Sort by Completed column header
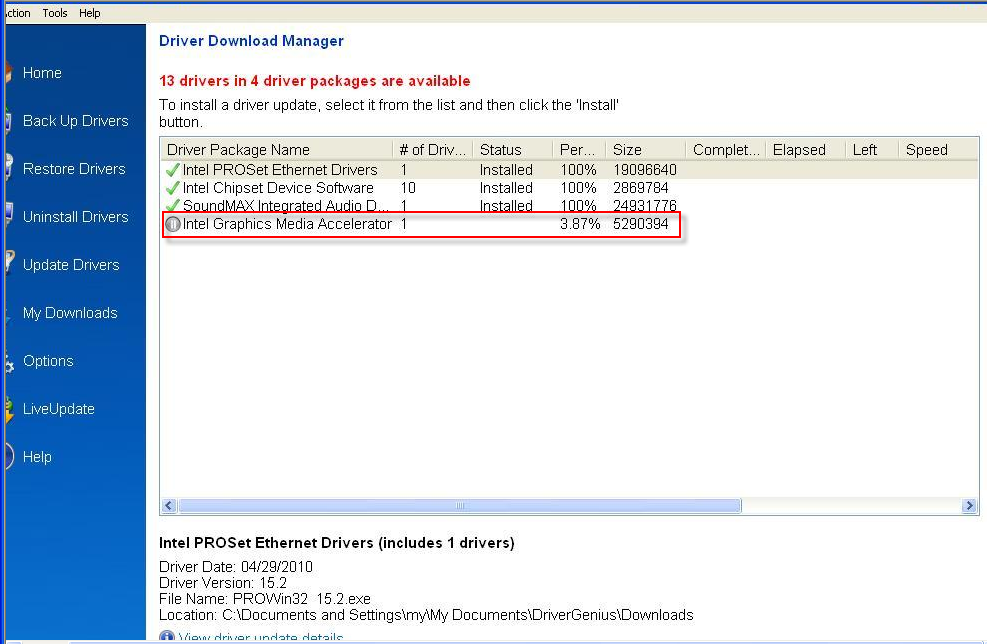Viewport: 987px width, 644px height. click(x=725, y=150)
